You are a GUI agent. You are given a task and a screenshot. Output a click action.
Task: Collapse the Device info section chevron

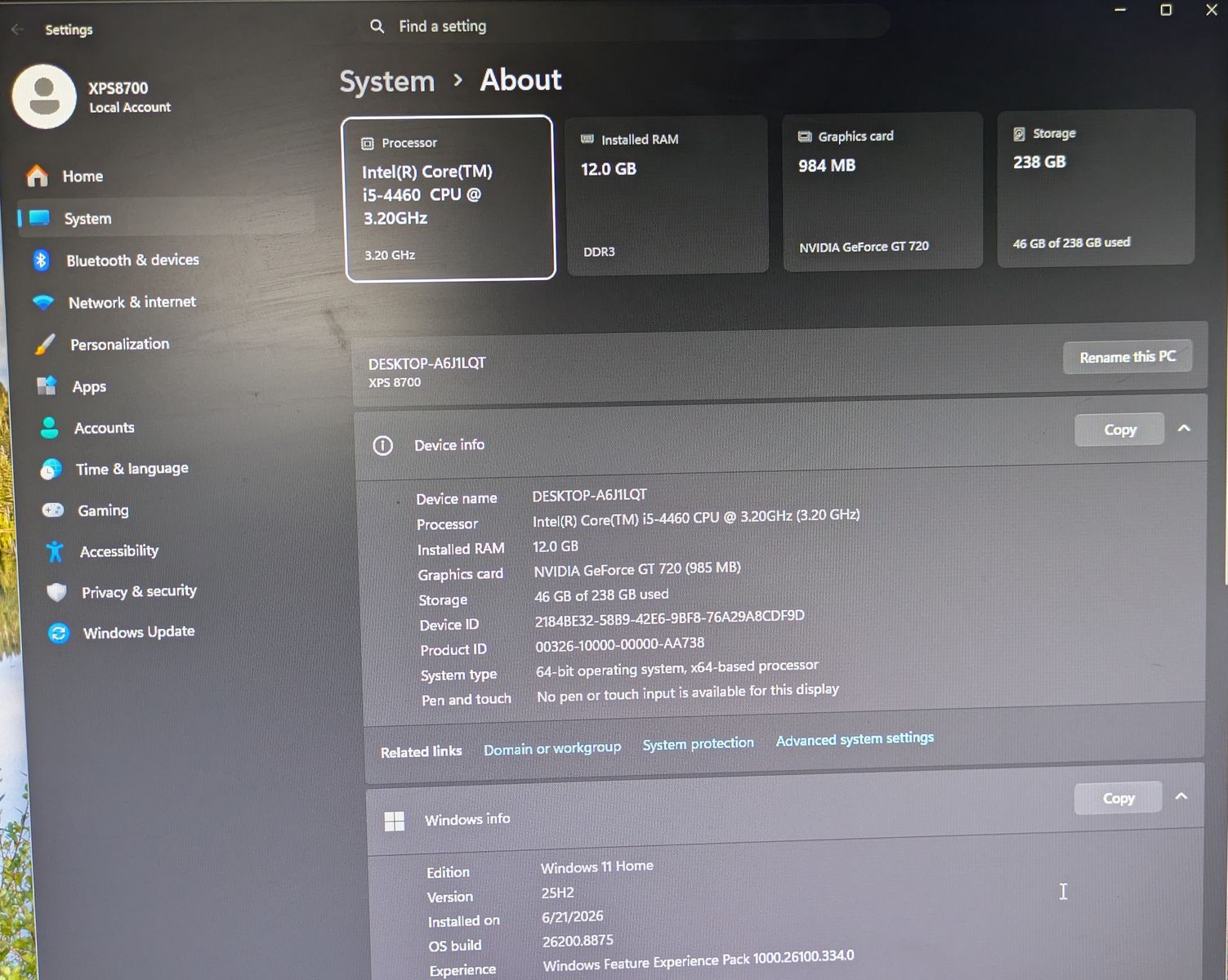click(x=1184, y=428)
